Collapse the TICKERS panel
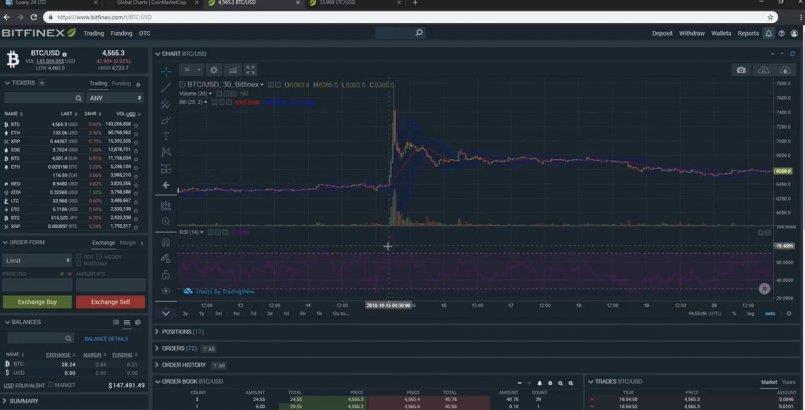The image size is (805, 410). tap(7, 83)
